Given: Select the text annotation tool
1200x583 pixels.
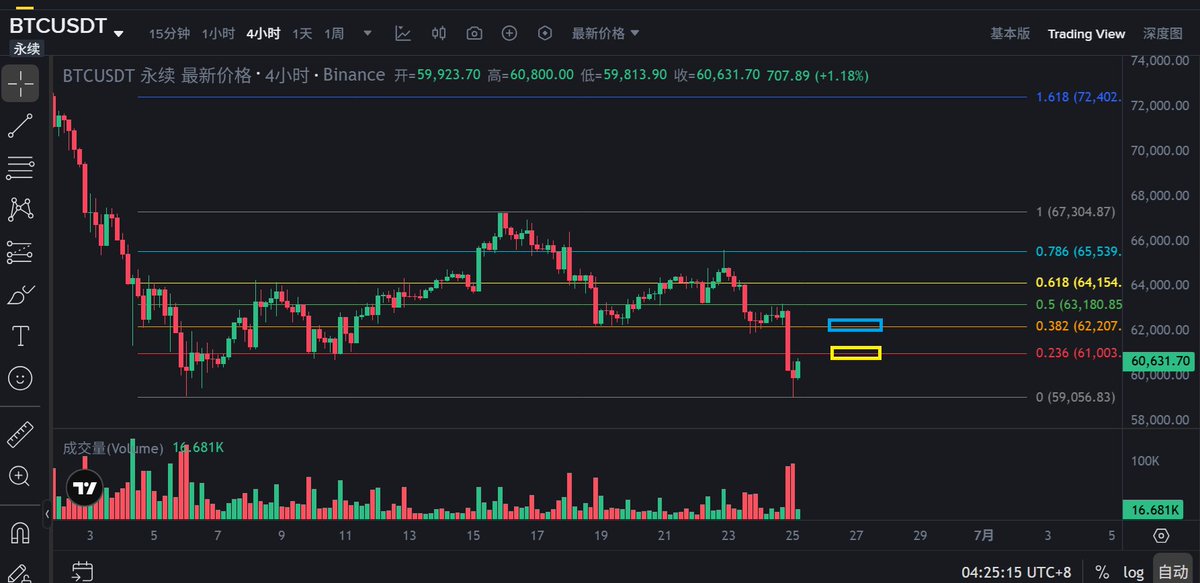Looking at the screenshot, I should (20, 336).
